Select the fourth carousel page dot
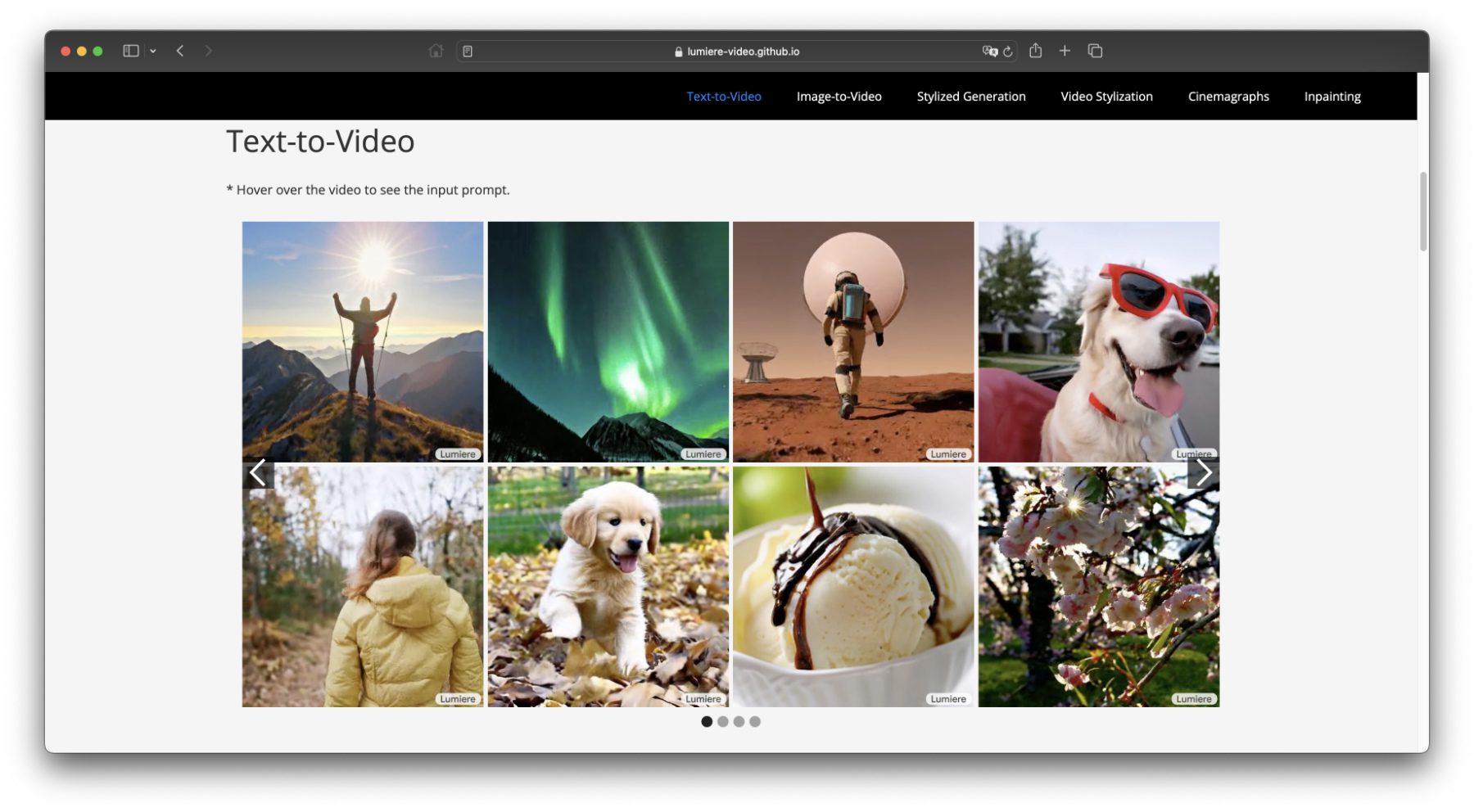This screenshot has width=1474, height=812. [755, 721]
